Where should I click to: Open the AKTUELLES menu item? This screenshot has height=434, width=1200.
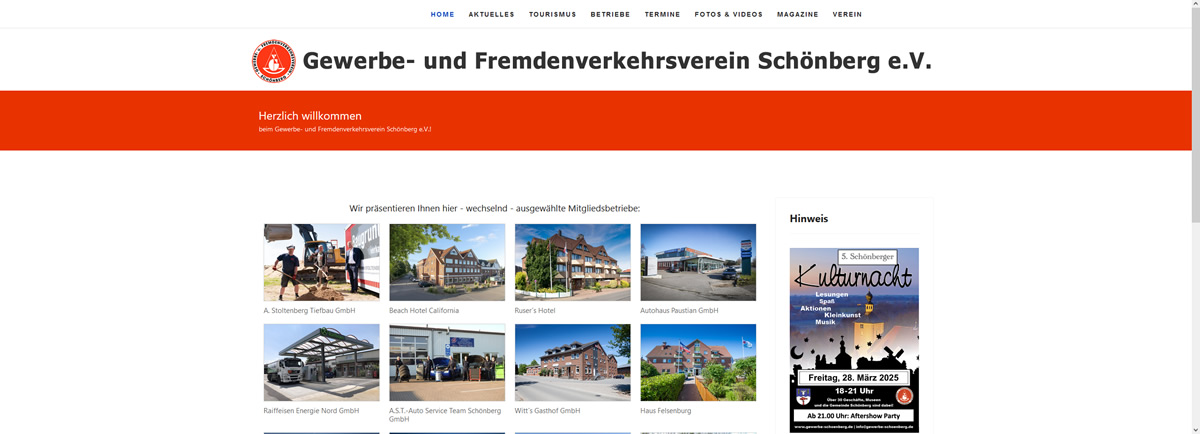click(x=491, y=15)
